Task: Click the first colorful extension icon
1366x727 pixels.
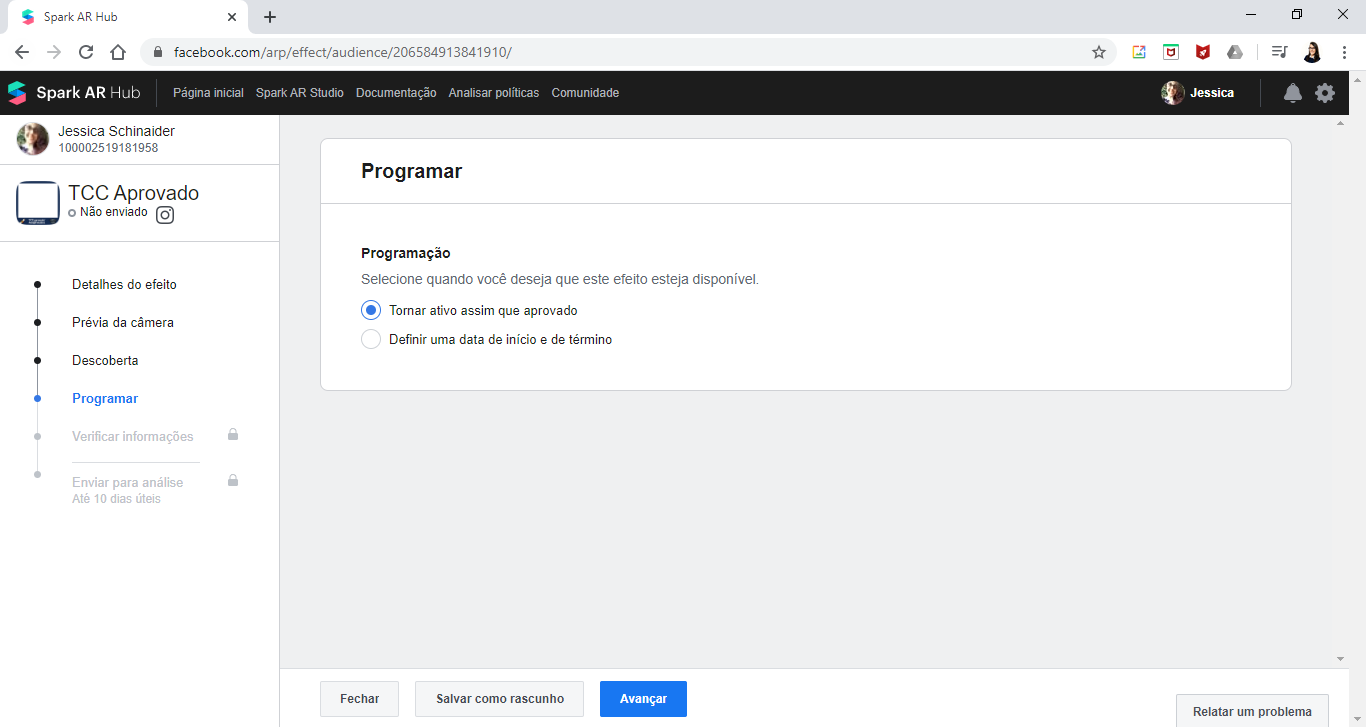Action: click(1139, 52)
